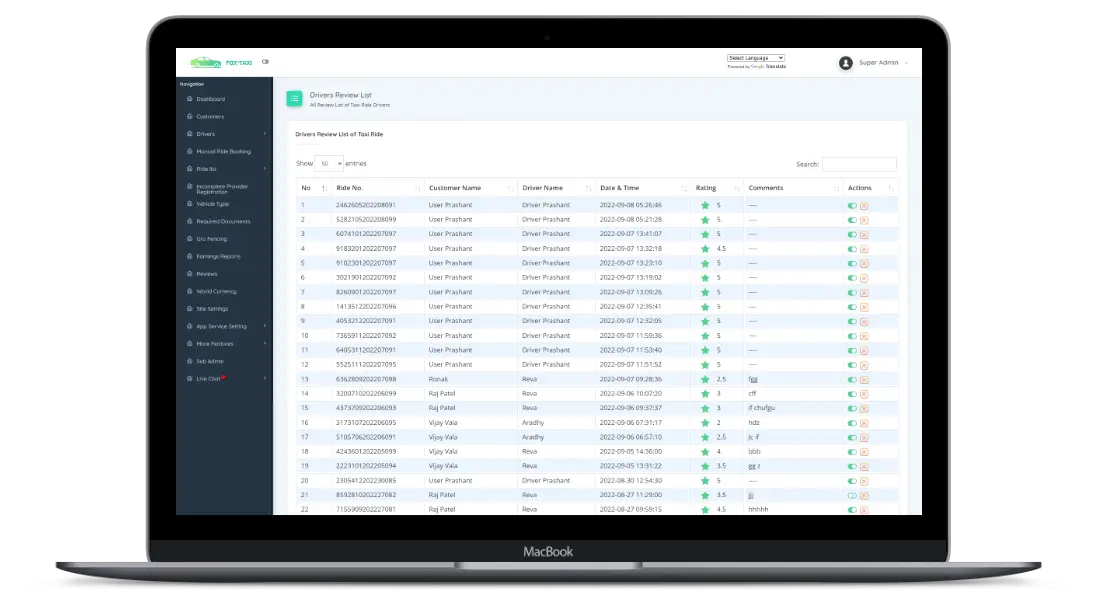
Task: Sort by the Driver Name column header
Action: pos(556,188)
